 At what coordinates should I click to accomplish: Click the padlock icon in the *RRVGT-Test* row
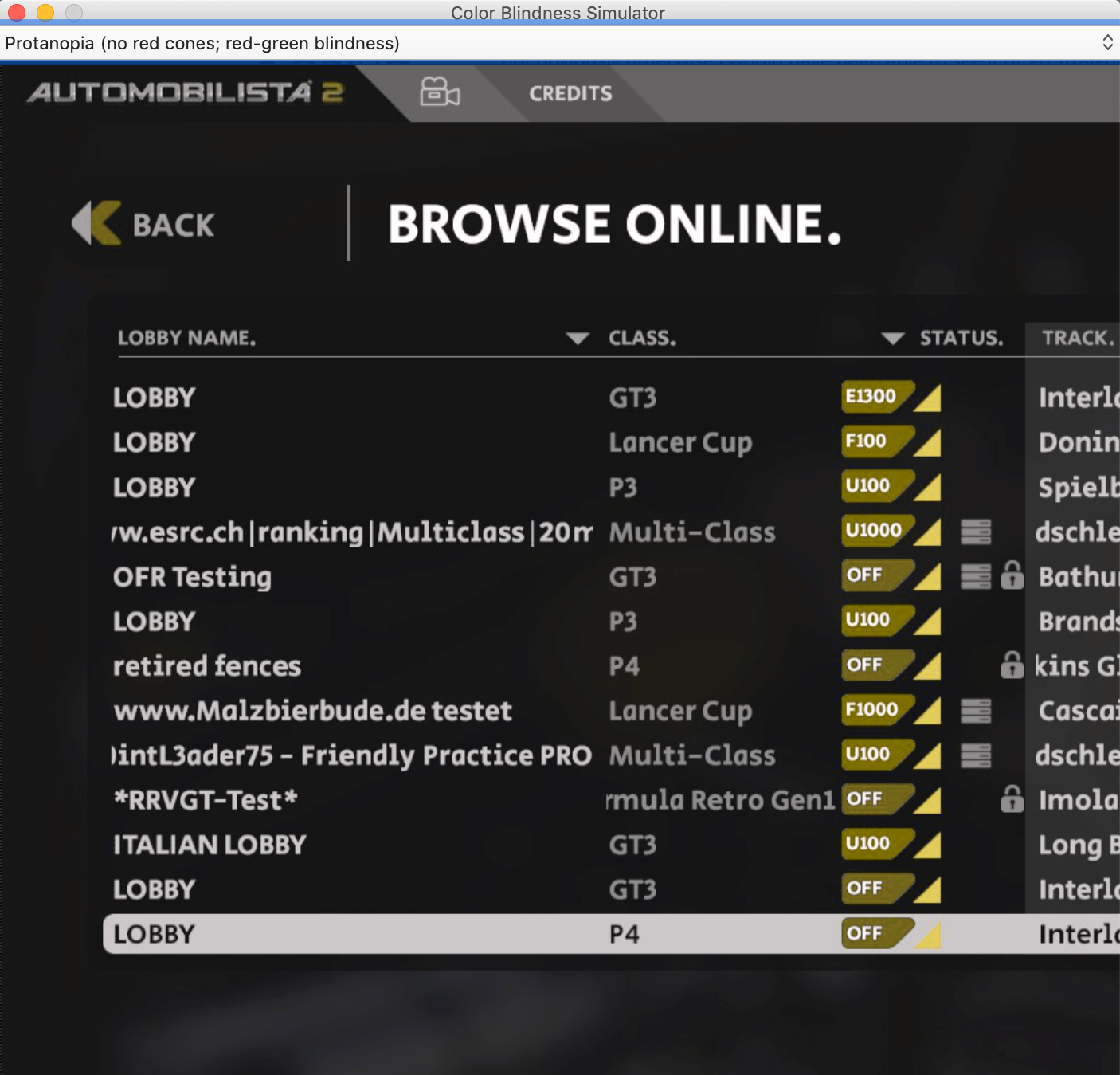click(x=1012, y=798)
